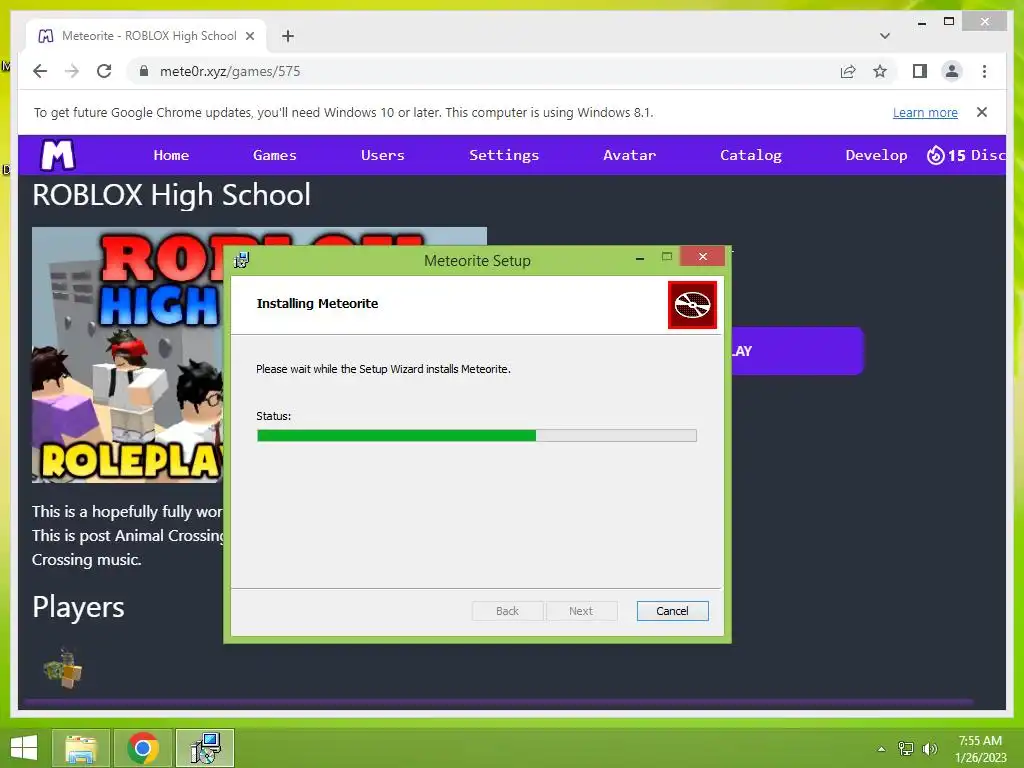This screenshot has height=768, width=1024.
Task: Open the Games nav item
Action: (x=274, y=155)
